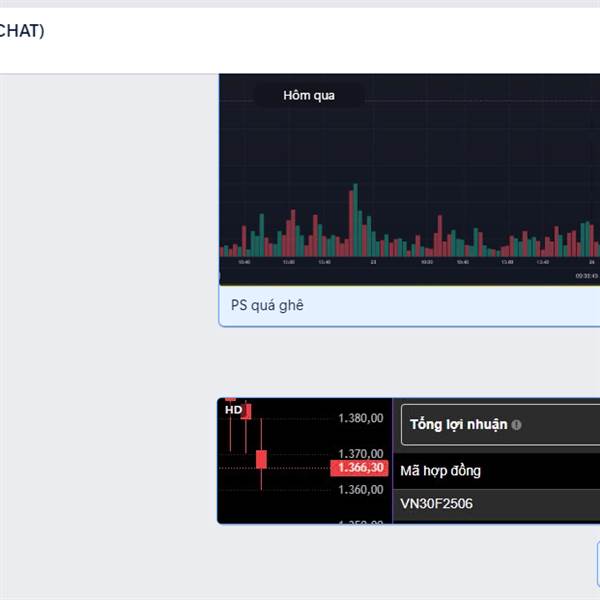Click the 1.370,00 price axis label
Viewport: 600px width, 600px height.
pos(360,453)
